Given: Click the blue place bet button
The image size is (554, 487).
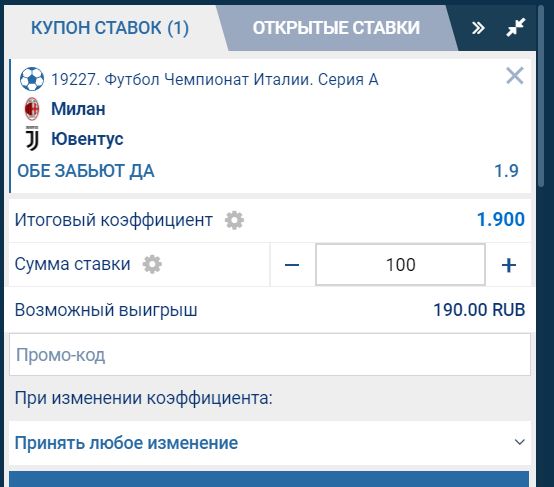Looking at the screenshot, I should tap(269, 479).
